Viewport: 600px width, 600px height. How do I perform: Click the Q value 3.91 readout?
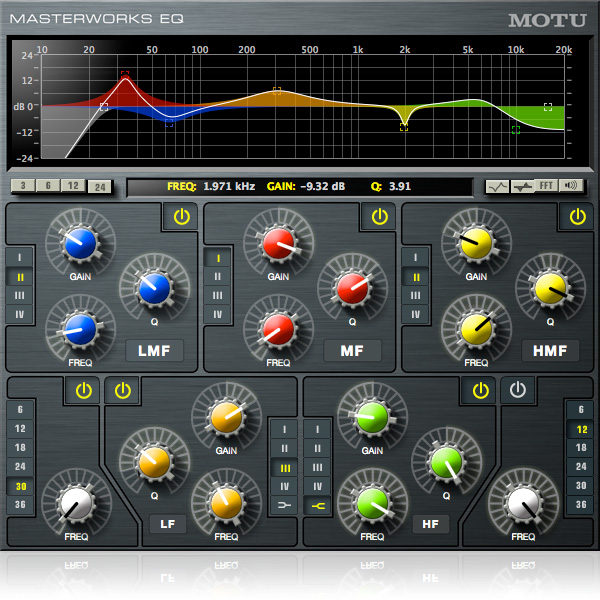pyautogui.click(x=400, y=186)
